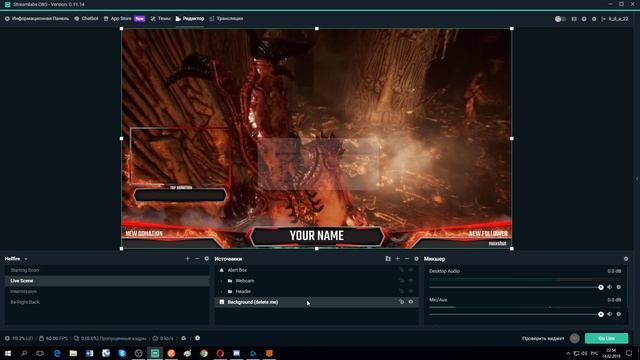Open source properties gear in Источники panel
640x360 pixels.
tap(416, 259)
